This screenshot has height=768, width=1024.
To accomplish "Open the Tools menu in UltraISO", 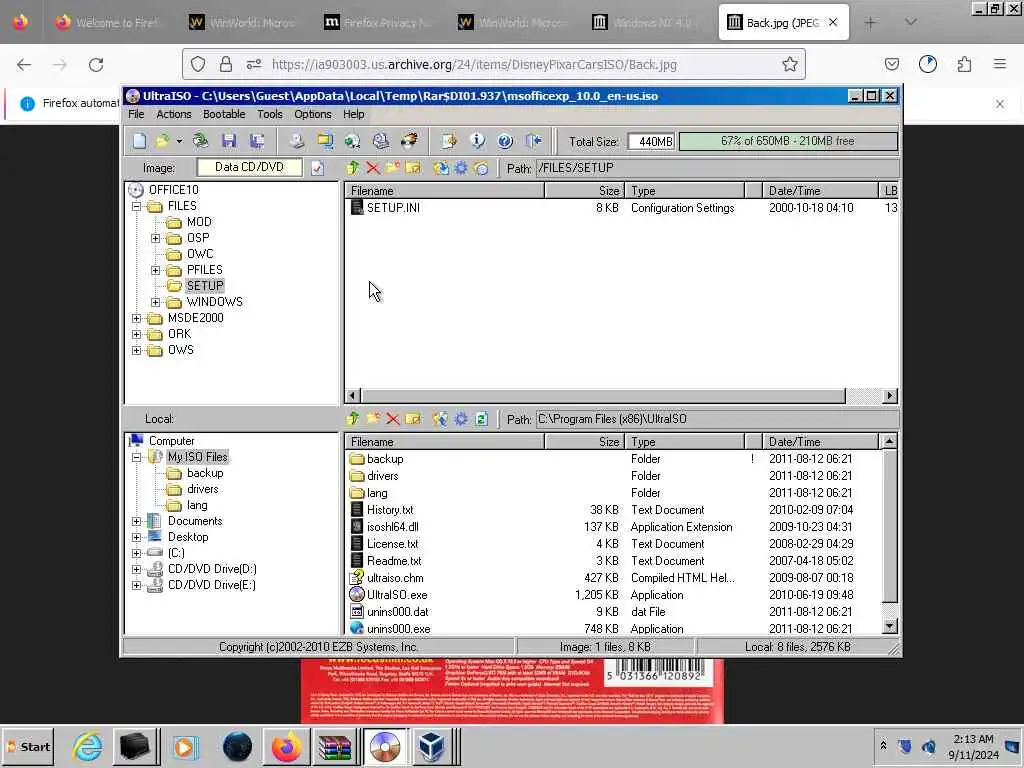I will [270, 114].
